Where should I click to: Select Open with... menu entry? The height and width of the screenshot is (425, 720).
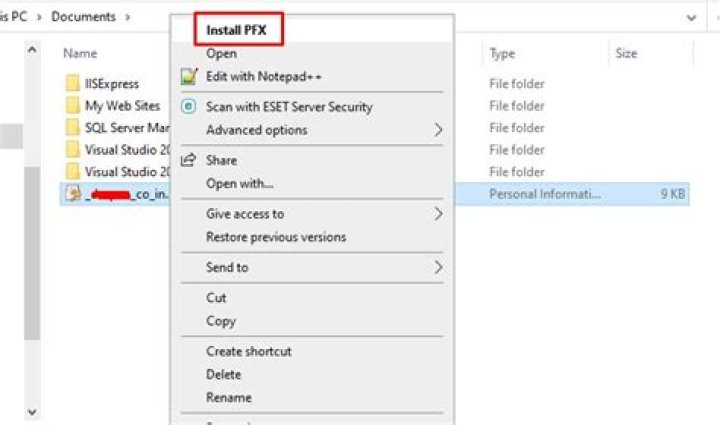239,184
